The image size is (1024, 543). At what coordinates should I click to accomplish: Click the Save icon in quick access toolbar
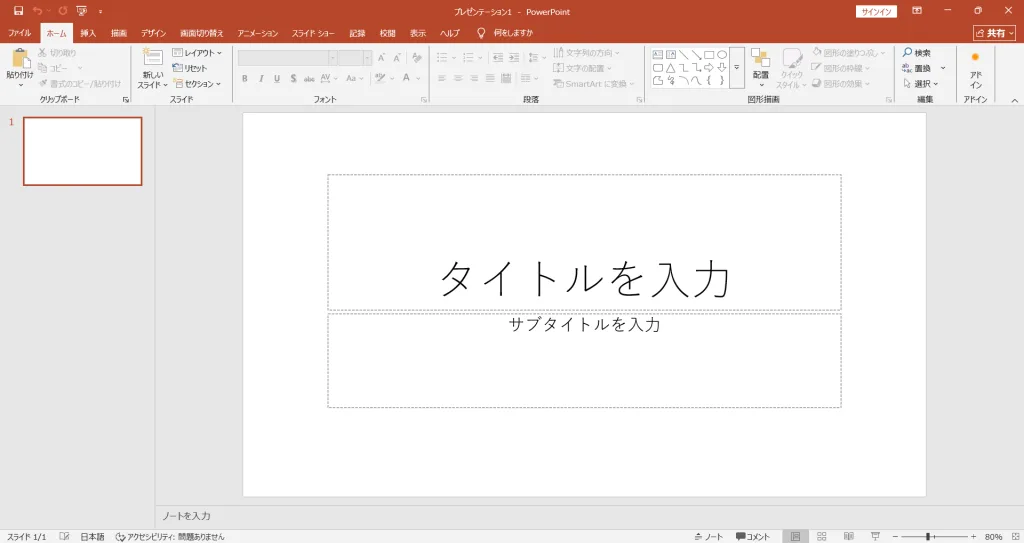point(18,10)
